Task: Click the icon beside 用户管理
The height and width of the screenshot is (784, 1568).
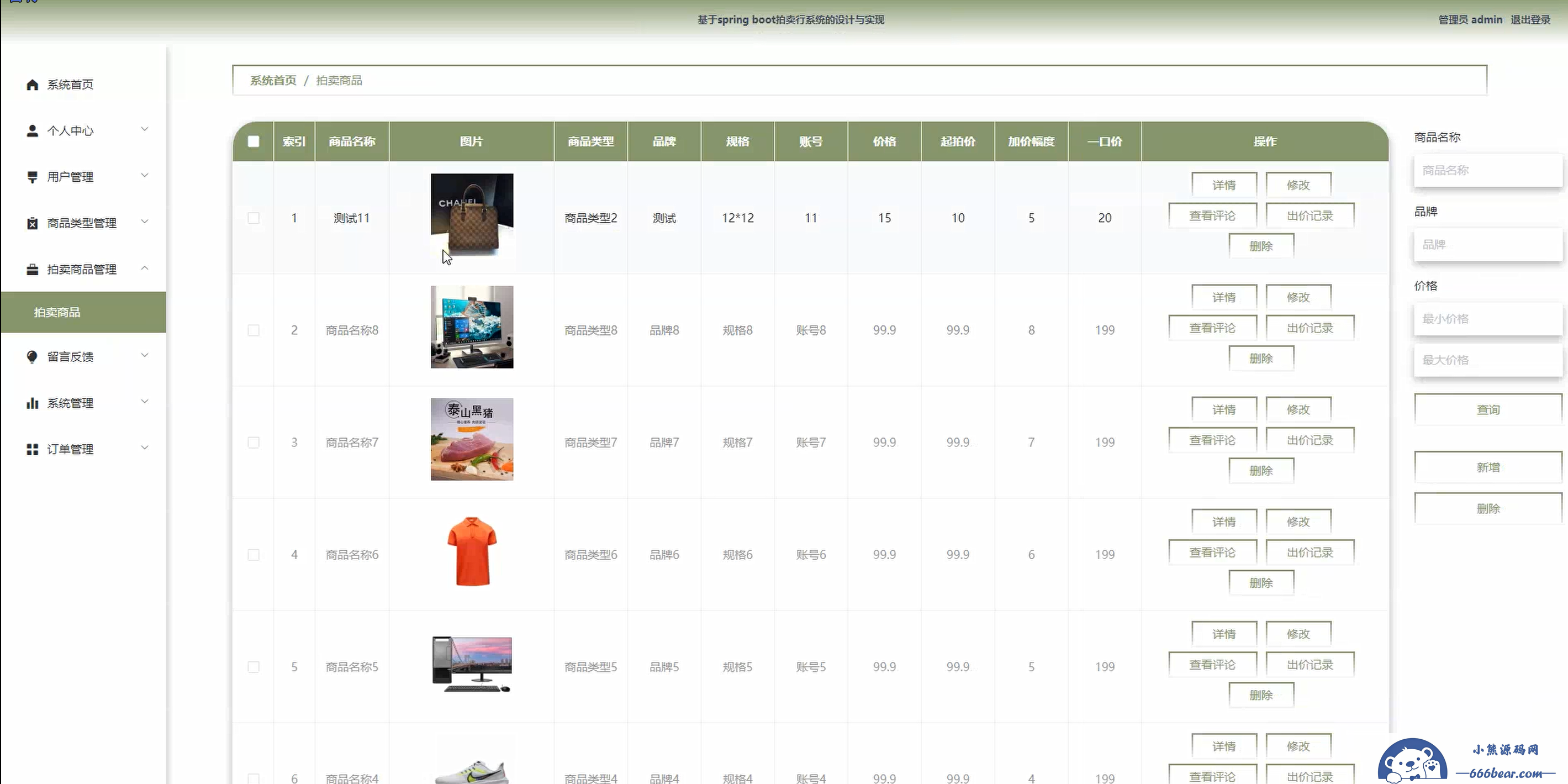Action: pyautogui.click(x=32, y=177)
